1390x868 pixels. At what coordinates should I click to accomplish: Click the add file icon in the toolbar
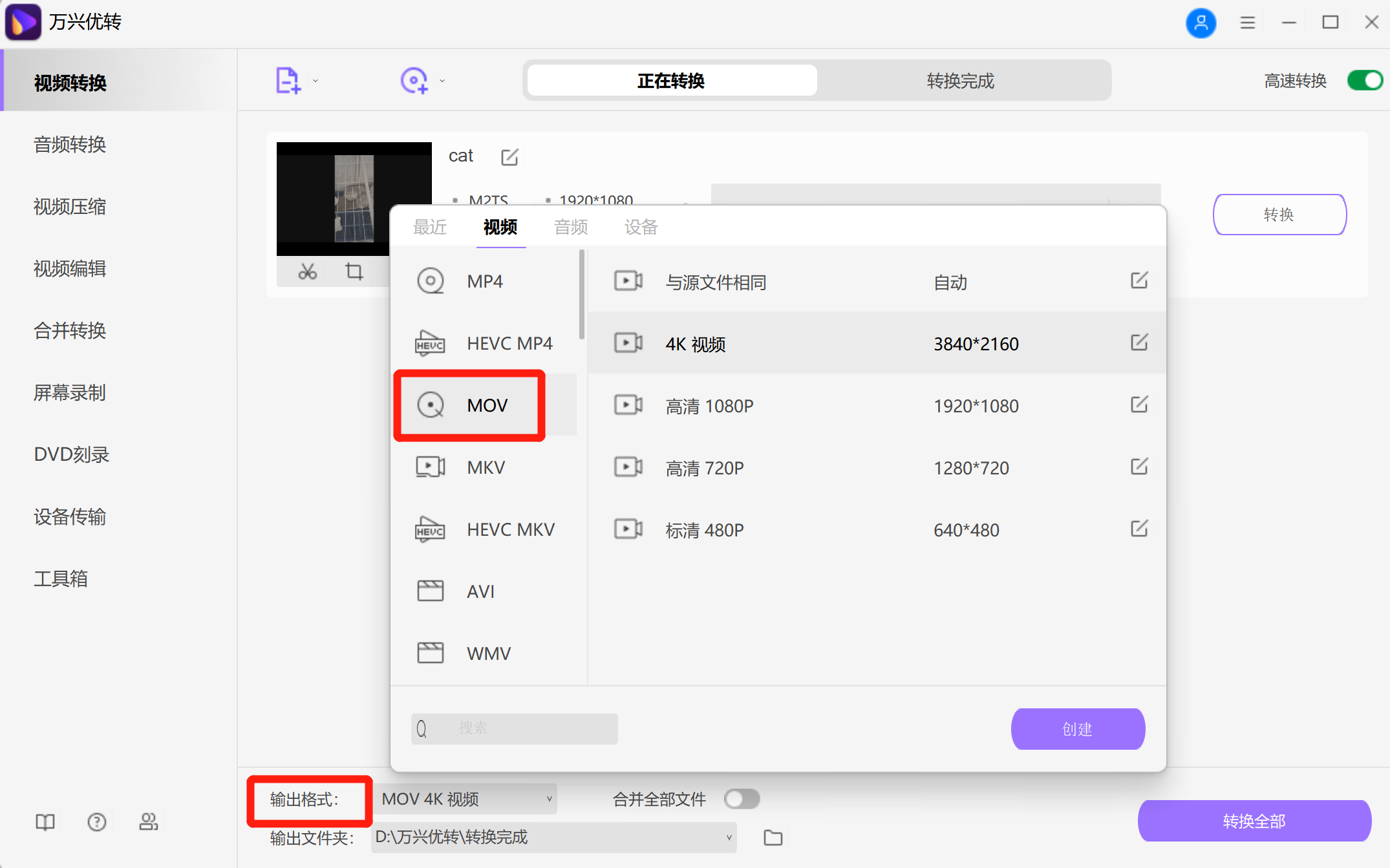click(287, 79)
